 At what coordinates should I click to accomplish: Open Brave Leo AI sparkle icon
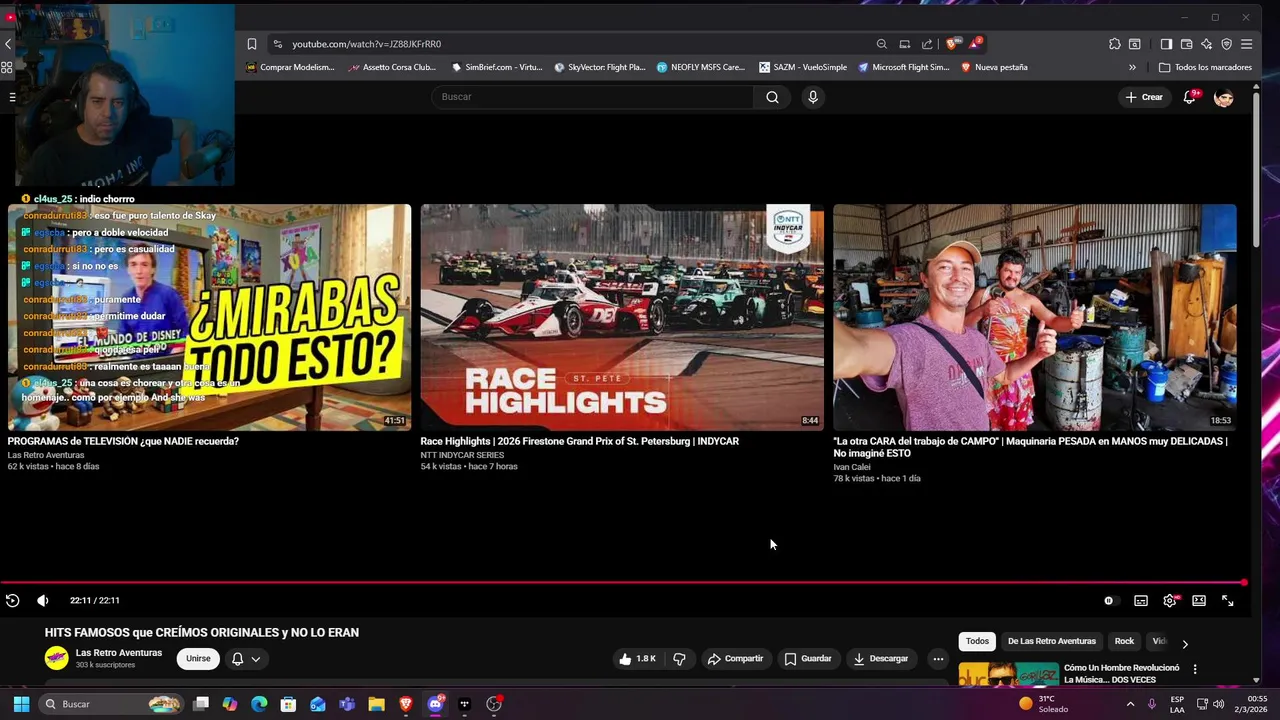coord(1206,44)
